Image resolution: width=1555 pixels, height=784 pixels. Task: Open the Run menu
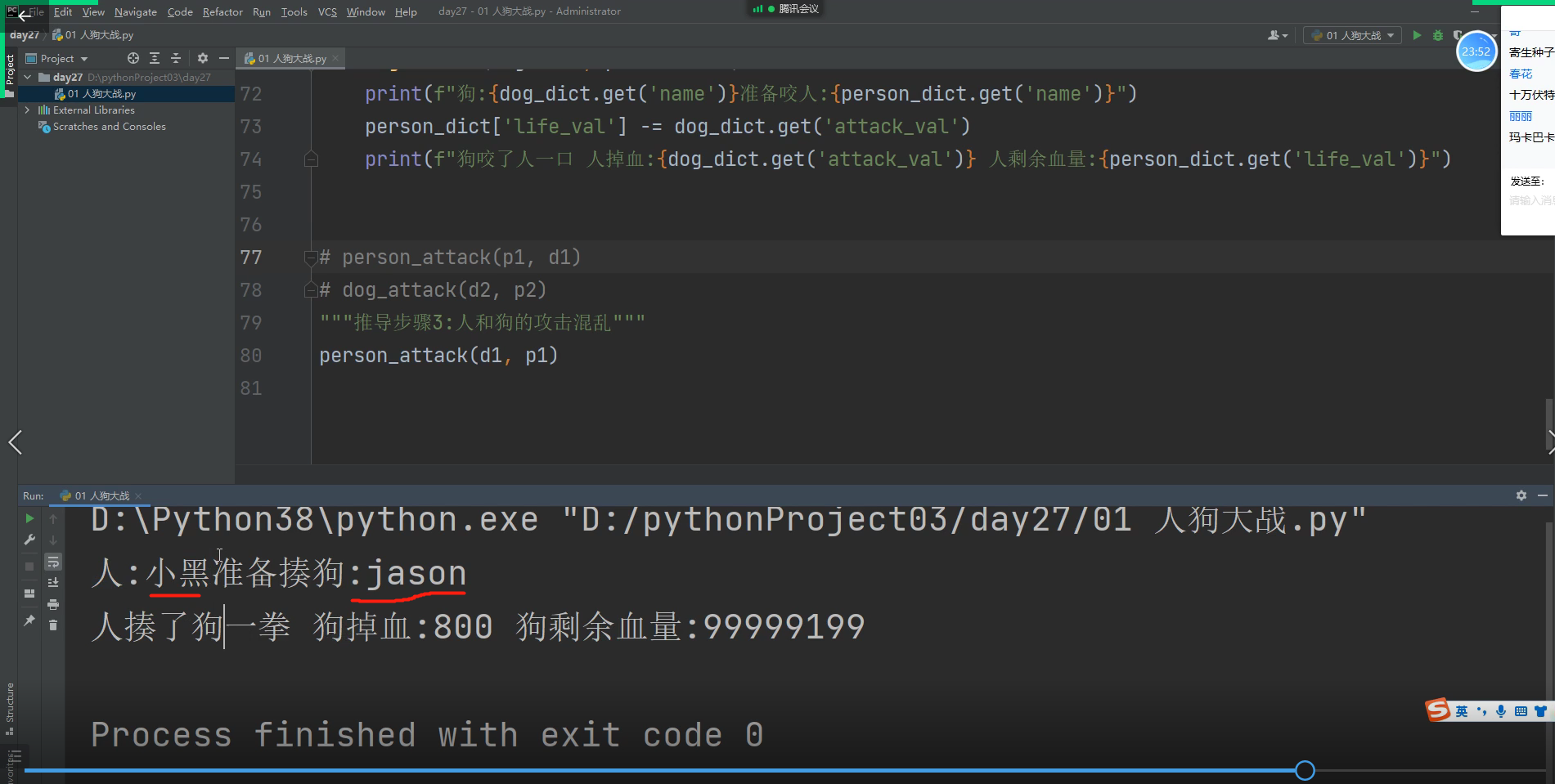pos(262,11)
